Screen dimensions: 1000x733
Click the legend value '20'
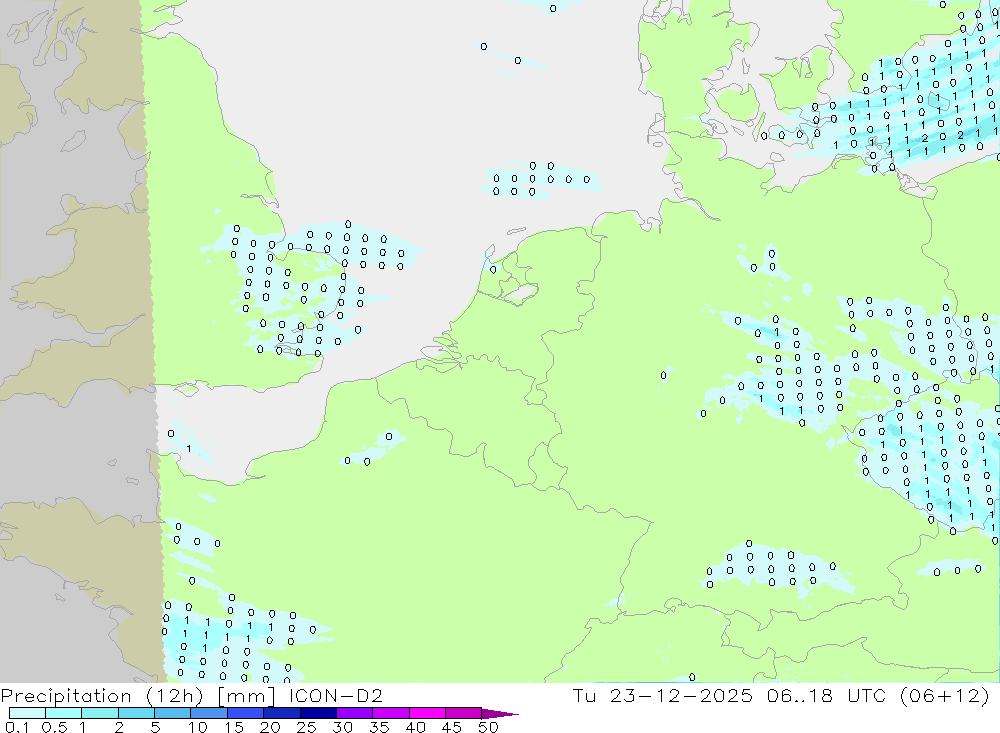(270, 727)
